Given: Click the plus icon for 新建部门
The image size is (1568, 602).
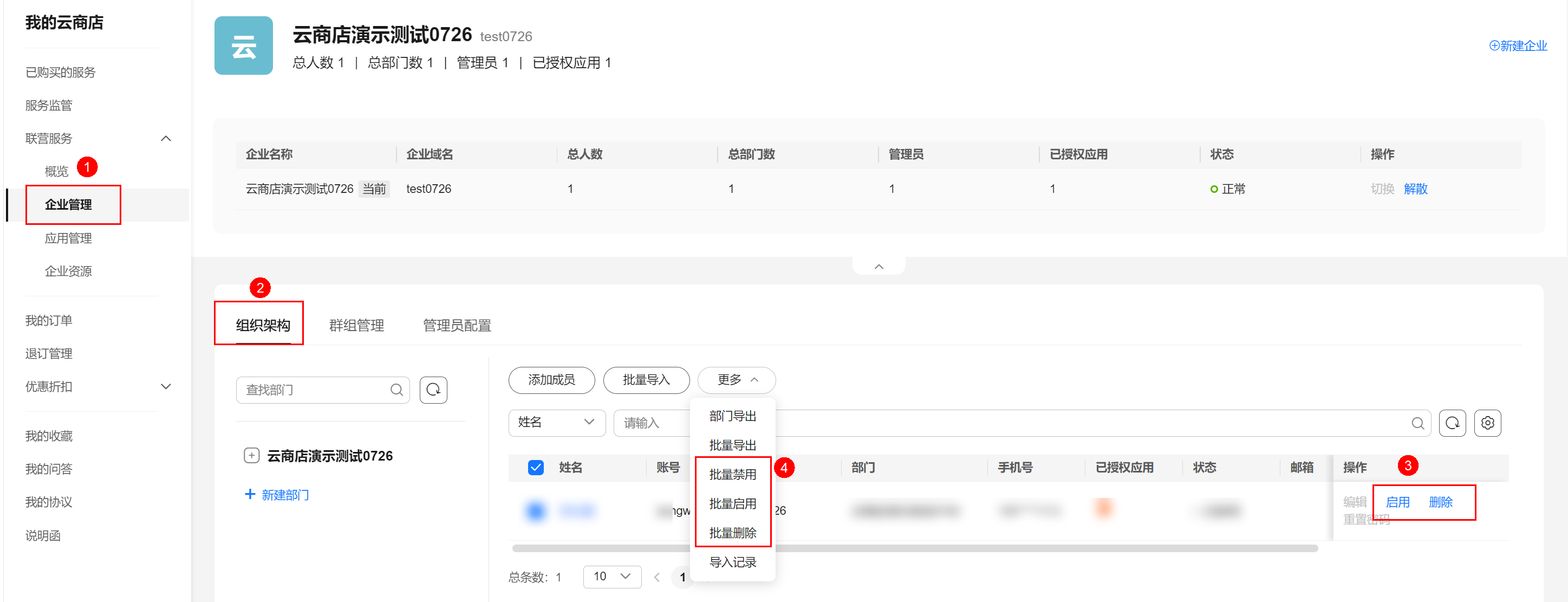Looking at the screenshot, I should pos(250,494).
